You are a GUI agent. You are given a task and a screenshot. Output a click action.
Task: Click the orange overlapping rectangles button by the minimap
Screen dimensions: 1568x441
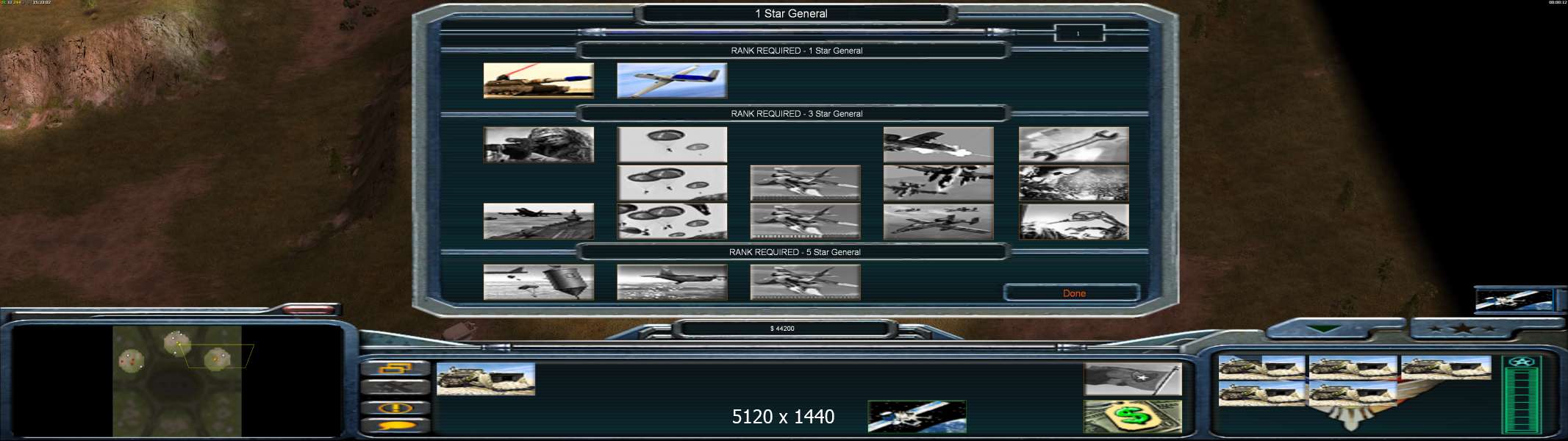[x=395, y=368]
